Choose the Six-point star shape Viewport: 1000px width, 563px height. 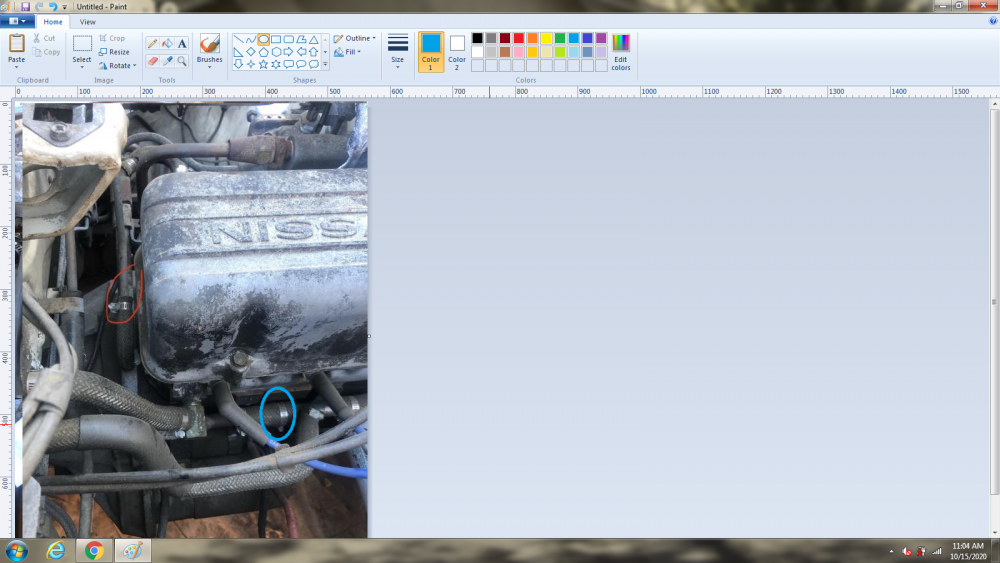(276, 64)
